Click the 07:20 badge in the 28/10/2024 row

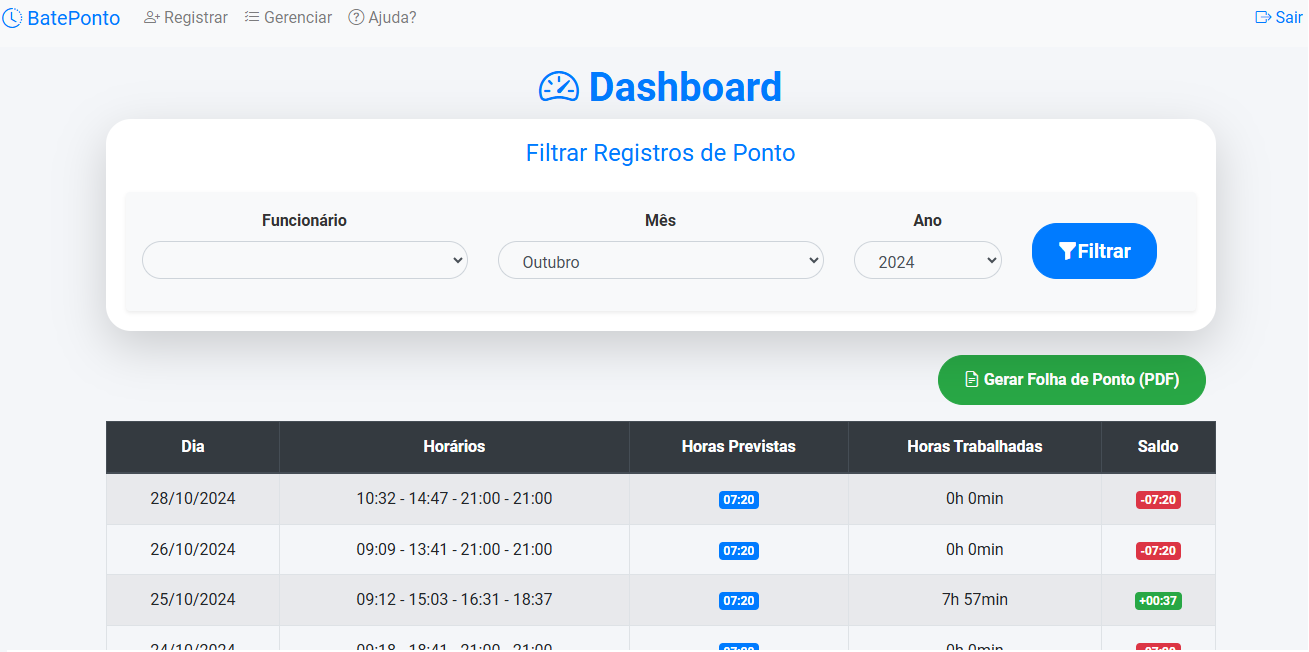click(x=739, y=500)
